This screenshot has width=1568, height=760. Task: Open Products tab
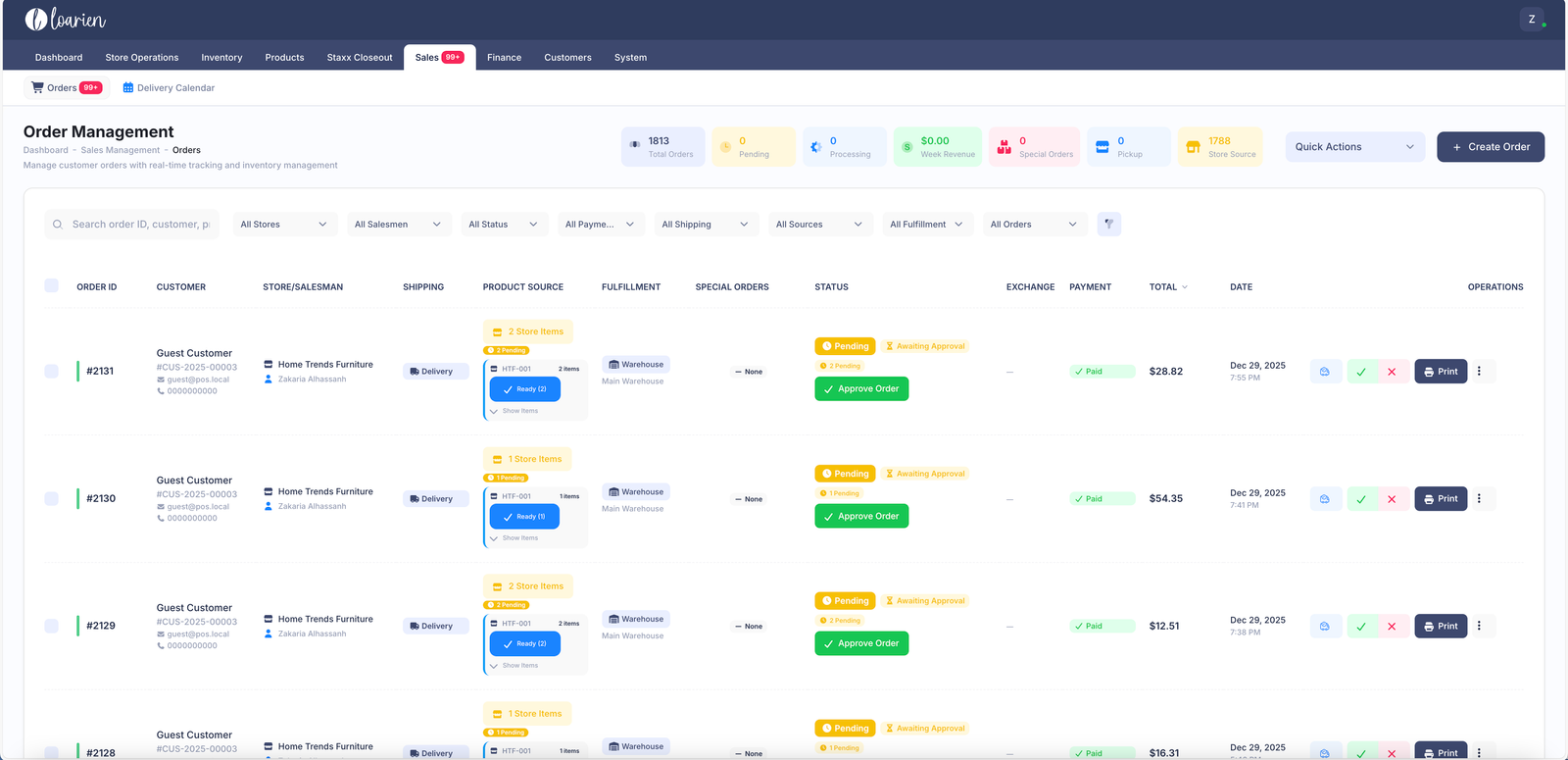pyautogui.click(x=284, y=58)
